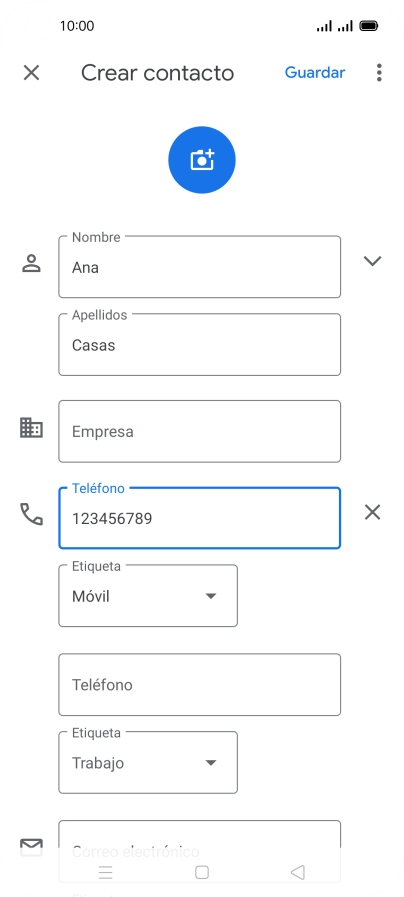
Task: Select the Empresa input field
Action: (x=200, y=431)
